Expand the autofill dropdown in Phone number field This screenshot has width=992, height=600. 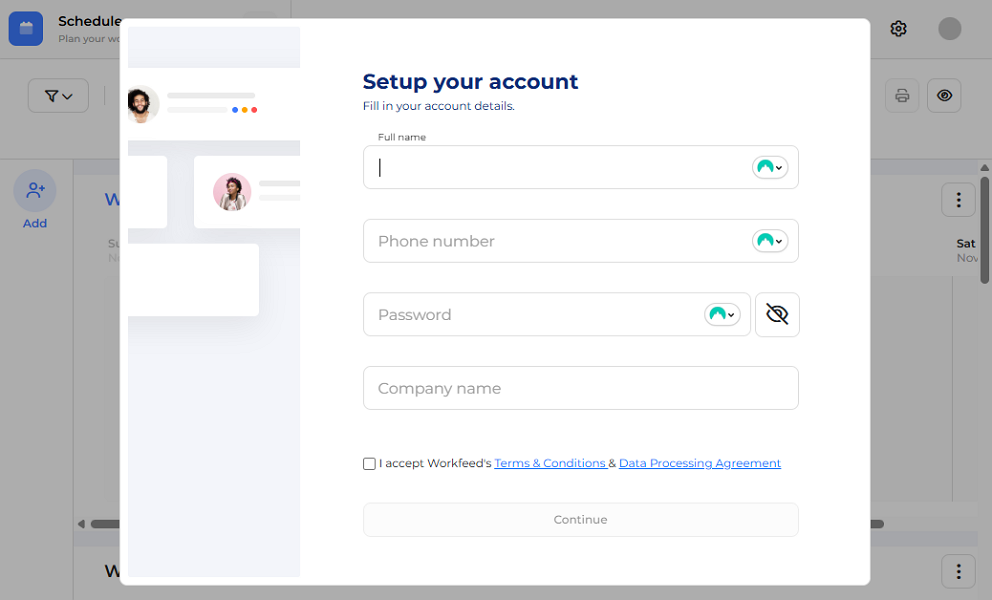pos(778,241)
